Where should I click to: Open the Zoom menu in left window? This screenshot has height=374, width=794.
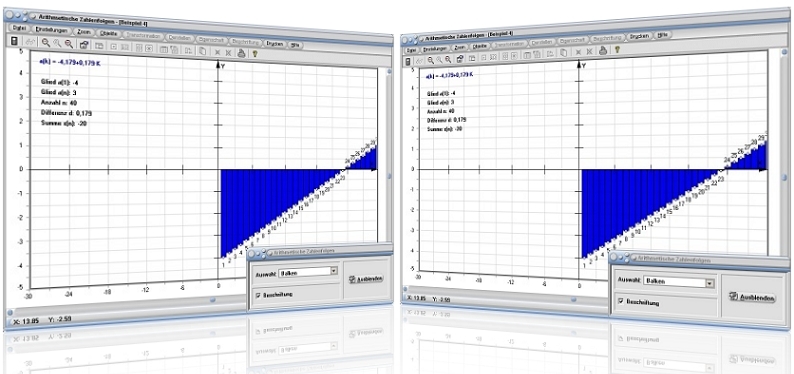(x=84, y=31)
